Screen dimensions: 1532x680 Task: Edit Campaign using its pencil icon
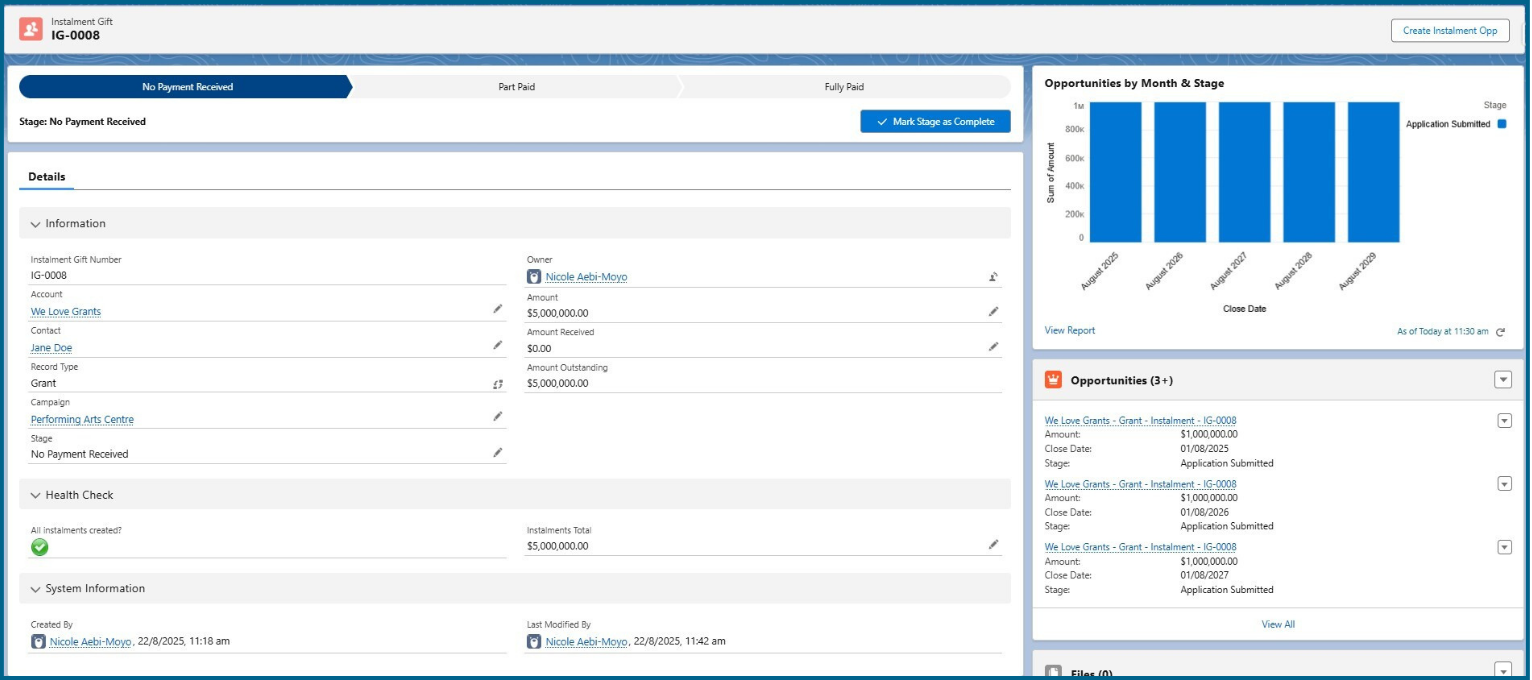(x=497, y=417)
